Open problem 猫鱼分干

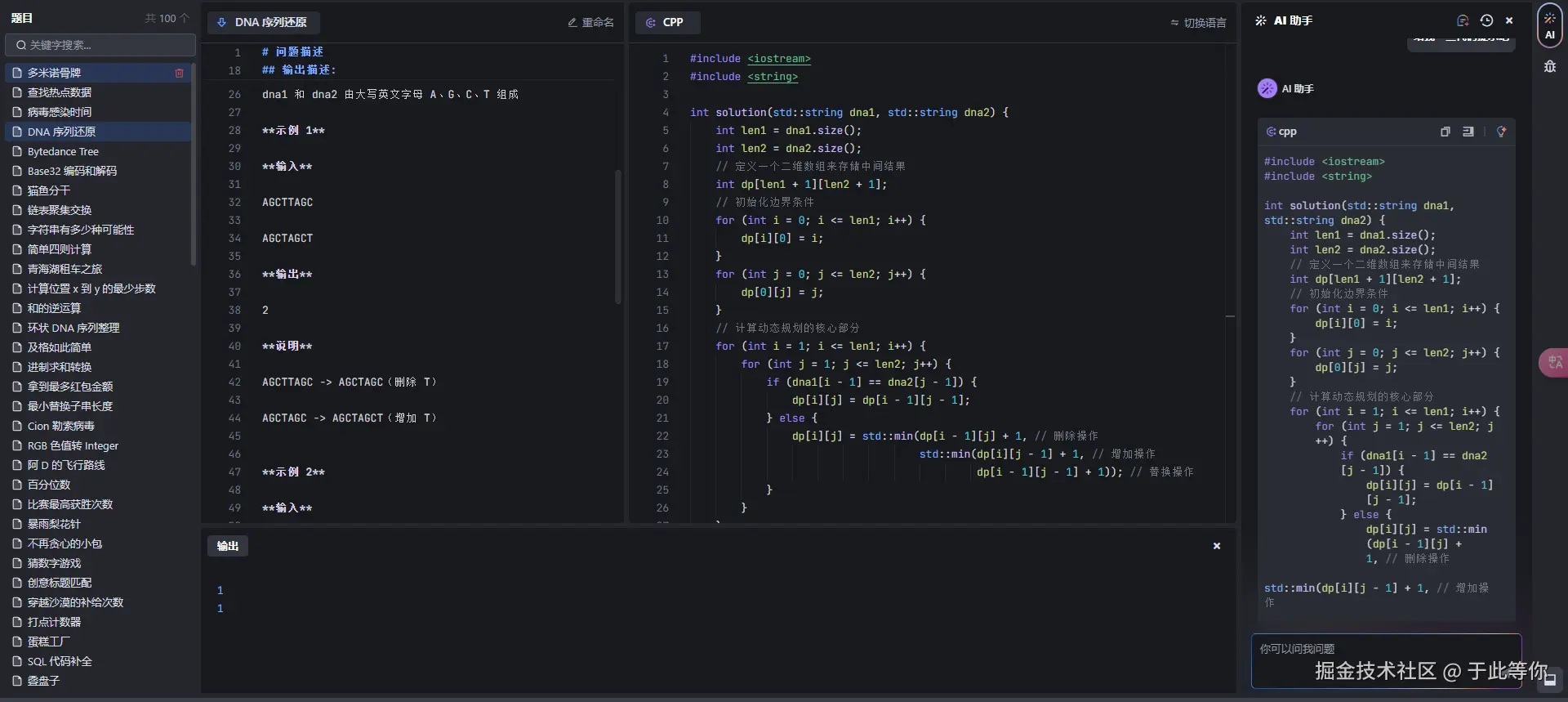click(x=98, y=190)
